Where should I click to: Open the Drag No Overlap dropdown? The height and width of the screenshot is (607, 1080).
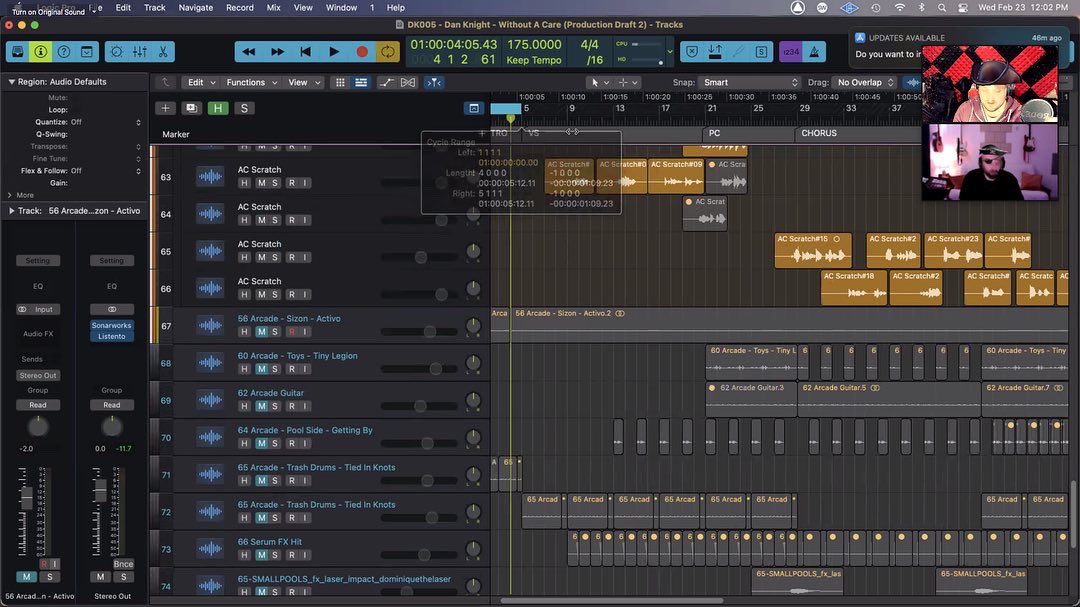(865, 82)
